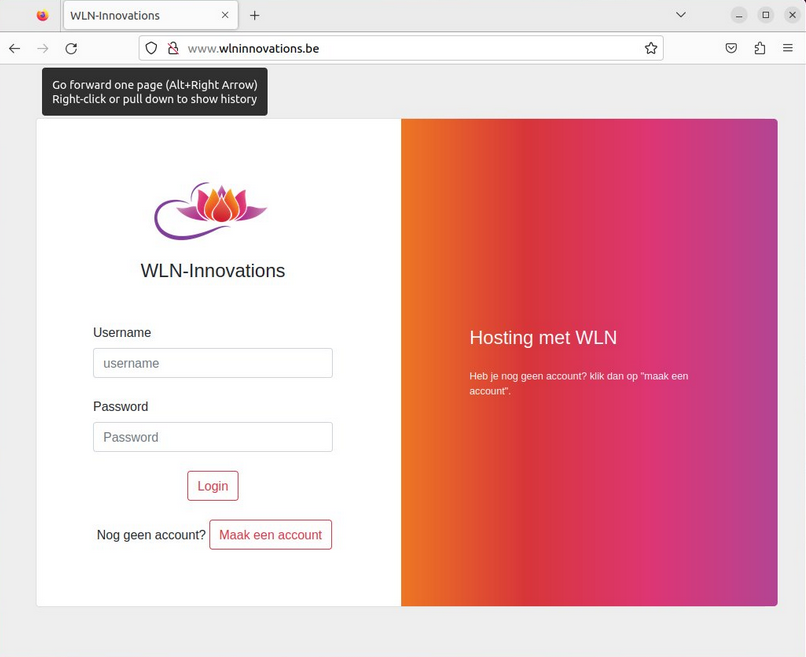Click the Firefox View icon
Image resolution: width=806 pixels, height=657 pixels.
pos(43,15)
